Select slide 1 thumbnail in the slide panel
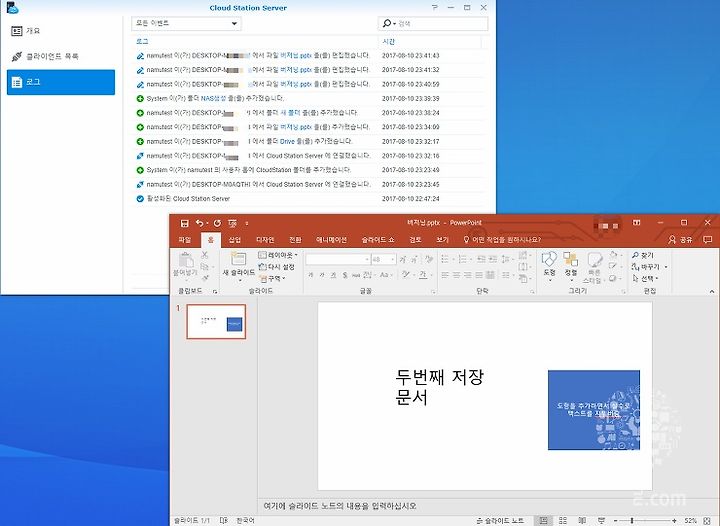Image resolution: width=720 pixels, height=526 pixels. point(216,322)
